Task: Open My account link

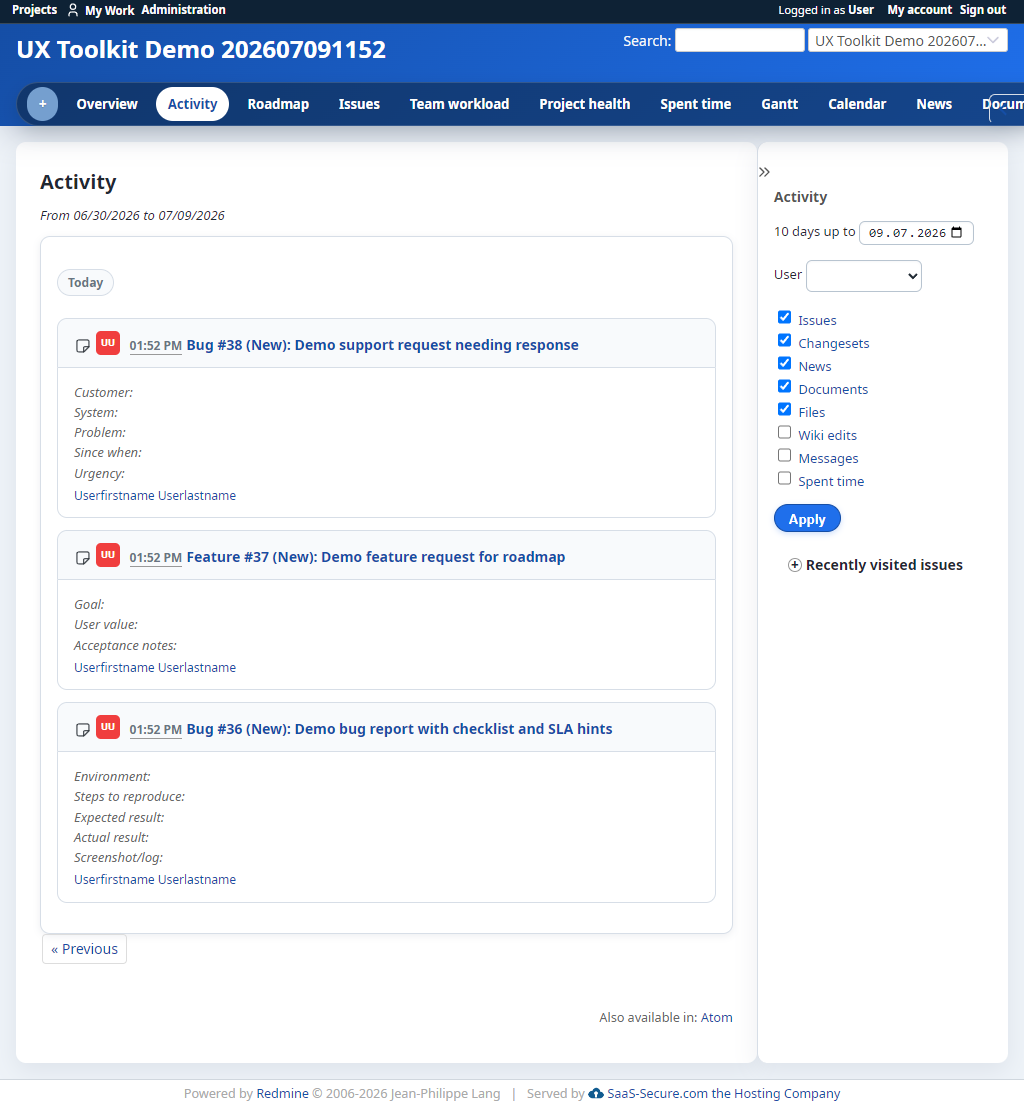Action: click(x=919, y=10)
